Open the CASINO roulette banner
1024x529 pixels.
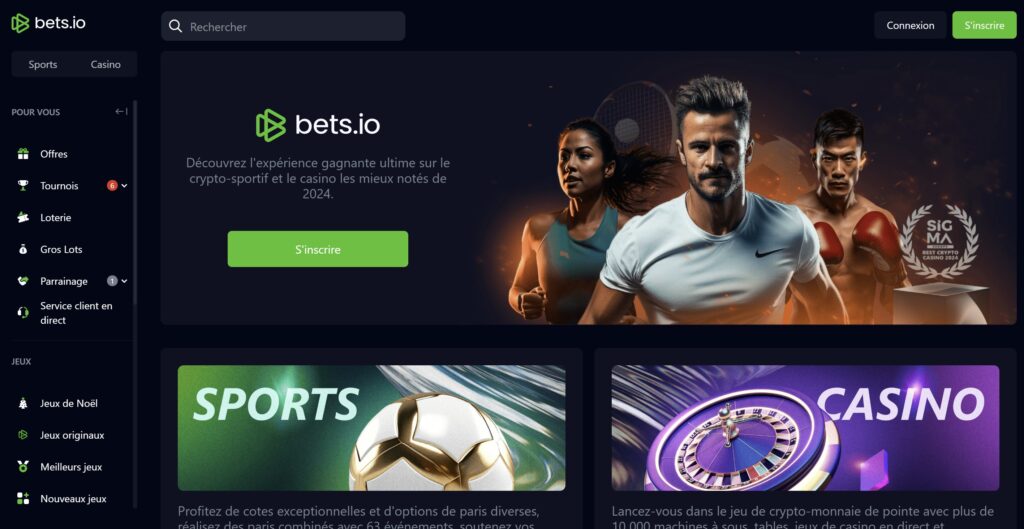tap(805, 428)
